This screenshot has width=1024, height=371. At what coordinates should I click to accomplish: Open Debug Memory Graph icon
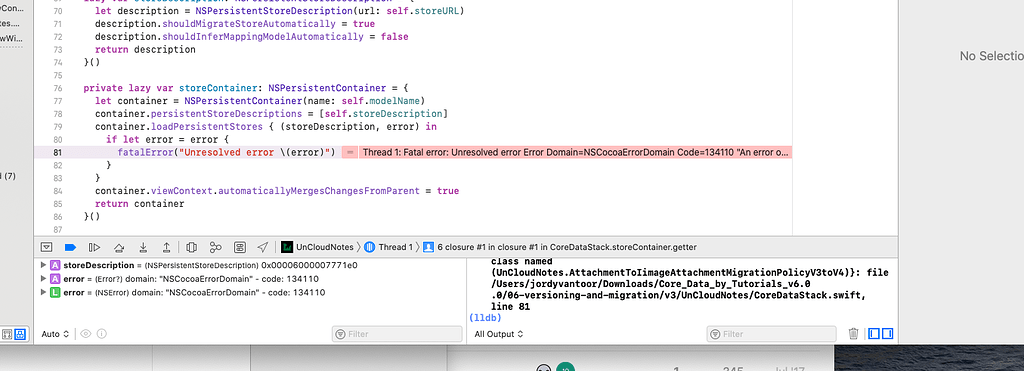pos(216,247)
